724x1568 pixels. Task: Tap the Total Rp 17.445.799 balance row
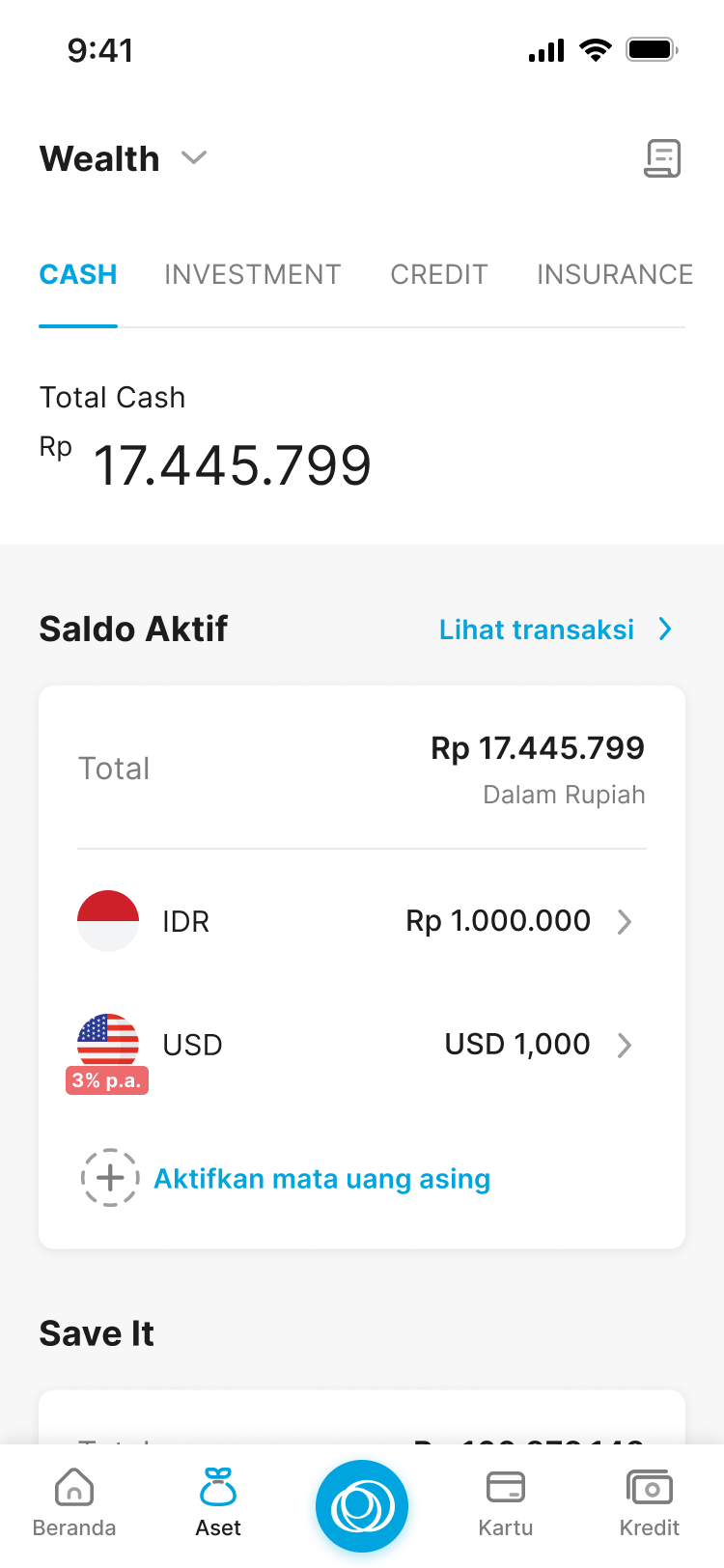pos(362,770)
